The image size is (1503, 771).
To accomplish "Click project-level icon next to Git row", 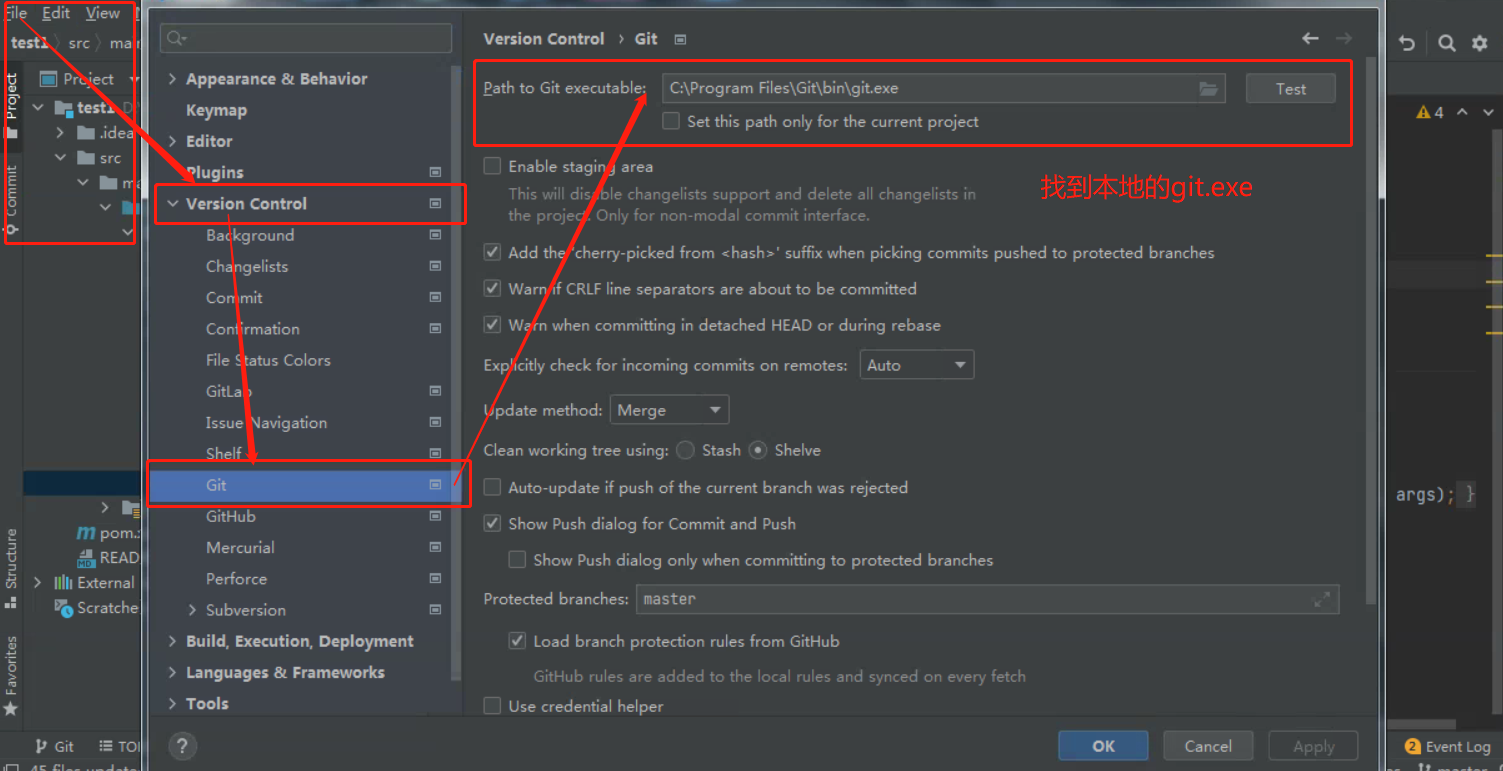I will [435, 485].
